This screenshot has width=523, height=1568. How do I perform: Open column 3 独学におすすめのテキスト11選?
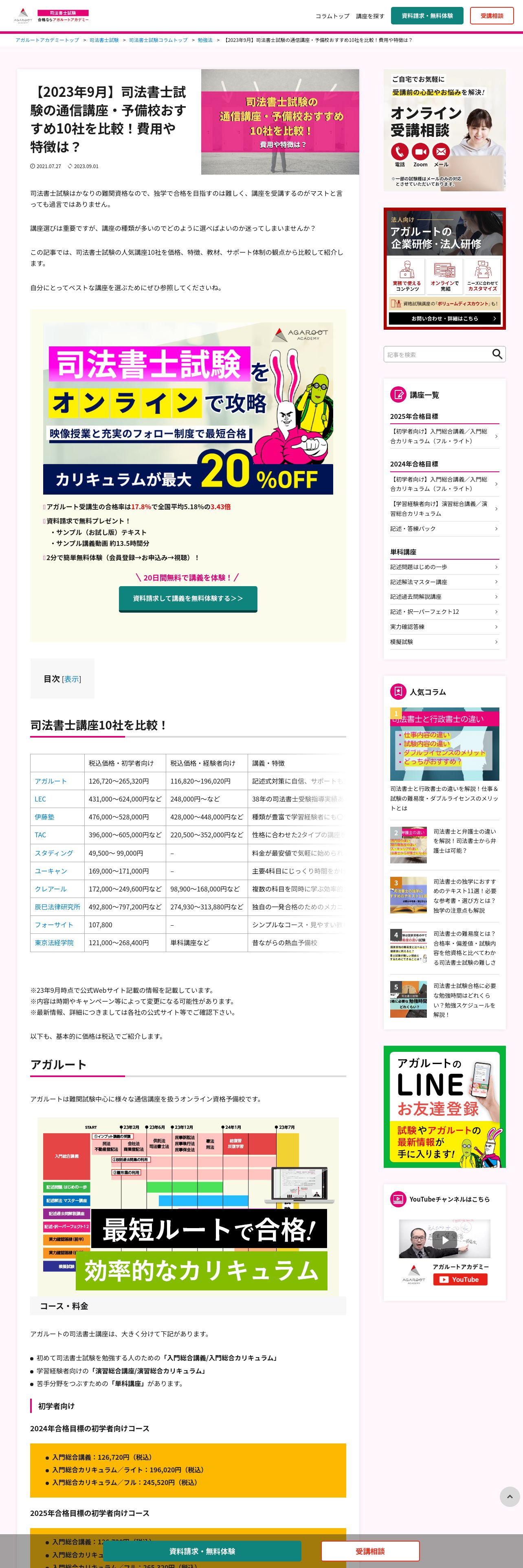(x=444, y=896)
